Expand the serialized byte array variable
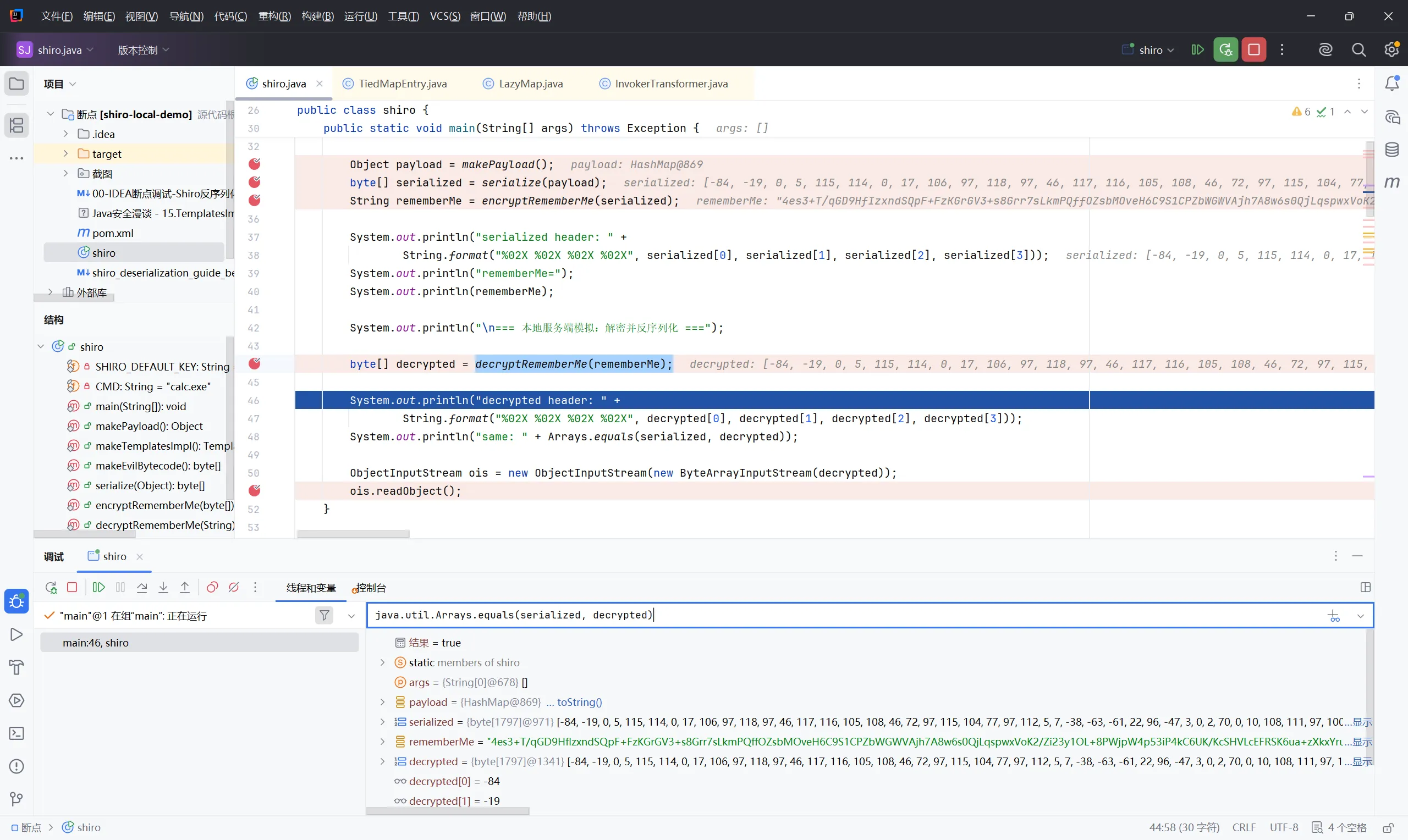This screenshot has width=1408, height=840. pos(383,722)
